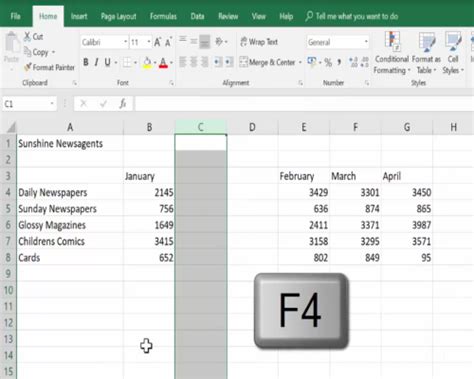Toggle Wrap Text
This screenshot has width=474, height=379.
pos(259,42)
